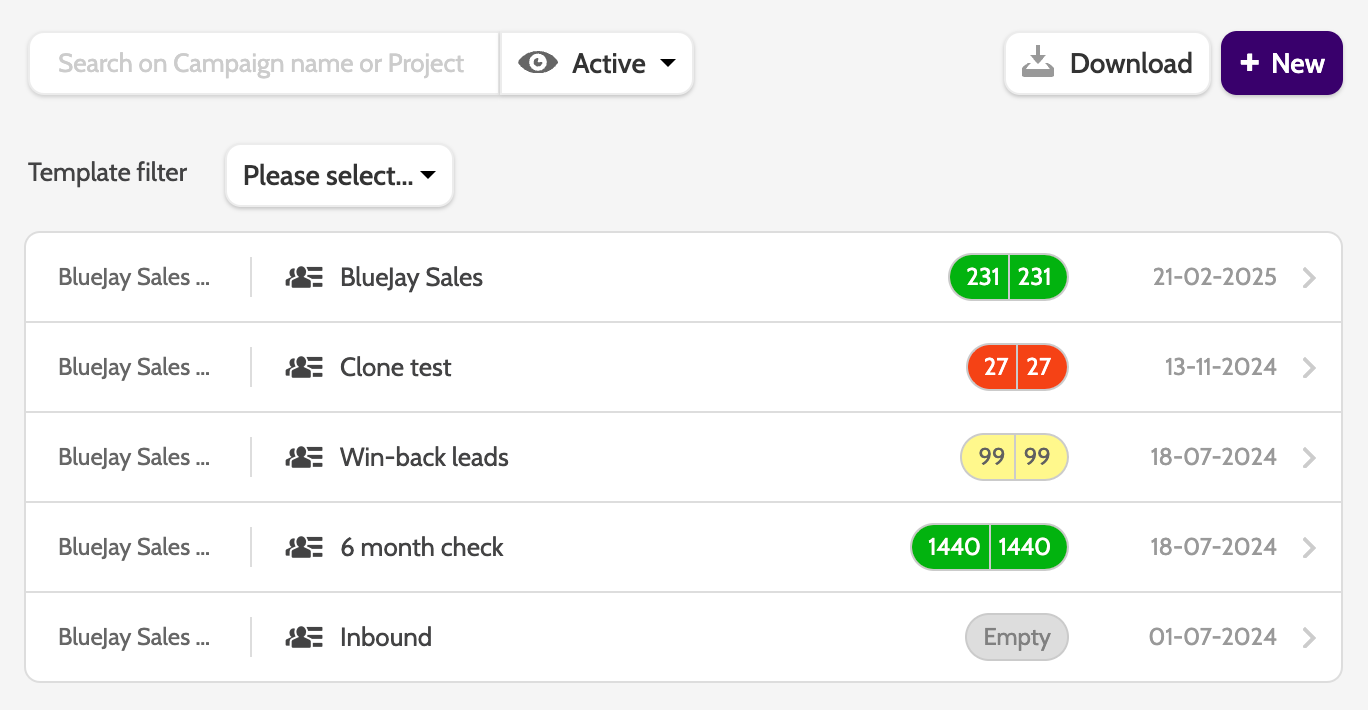Click the green 231 status badge
The width and height of the screenshot is (1368, 710).
(1008, 277)
